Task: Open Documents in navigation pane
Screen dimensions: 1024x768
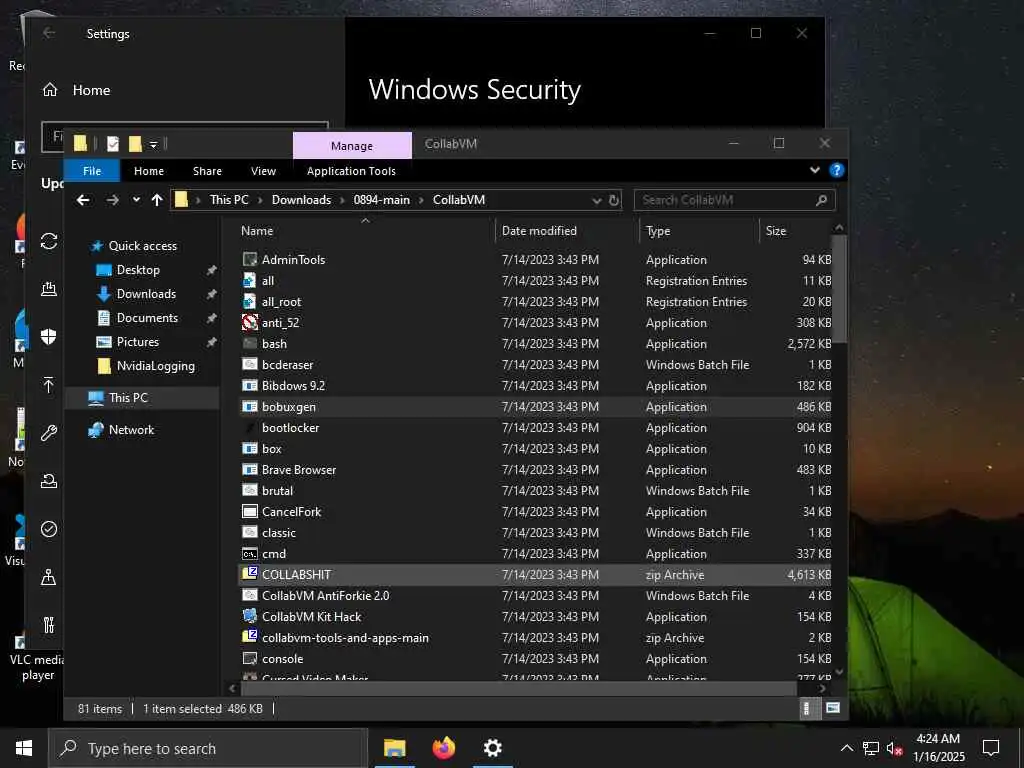Action: coord(147,318)
